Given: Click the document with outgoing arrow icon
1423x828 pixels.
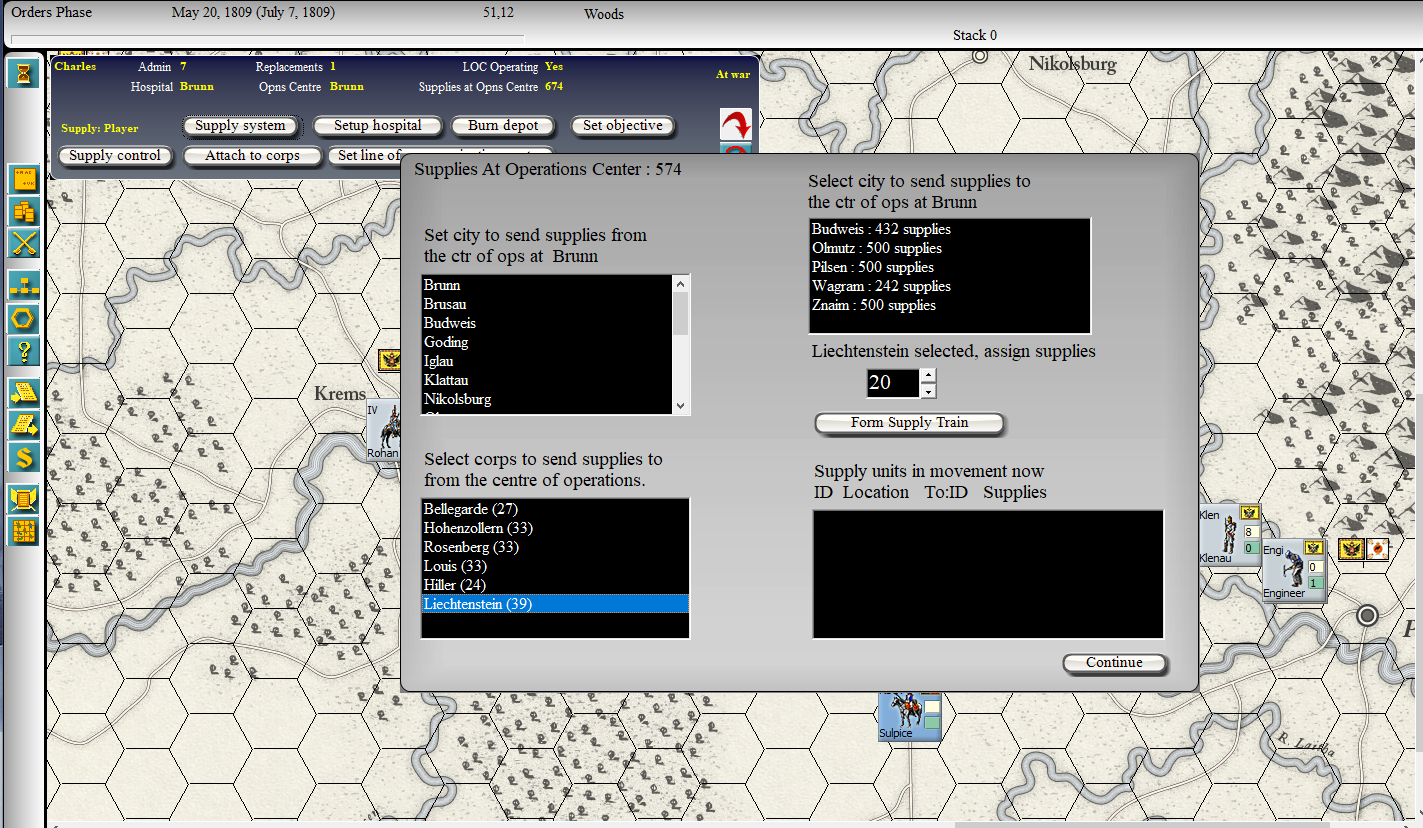Looking at the screenshot, I should 24,424.
